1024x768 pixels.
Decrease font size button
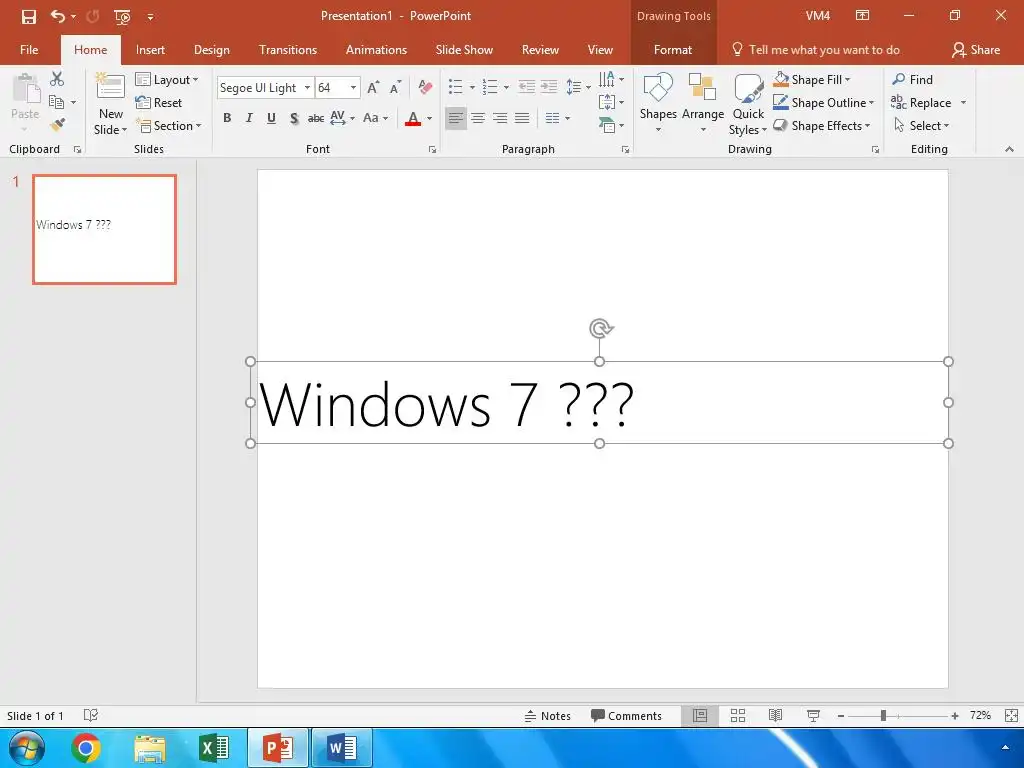[x=396, y=88]
